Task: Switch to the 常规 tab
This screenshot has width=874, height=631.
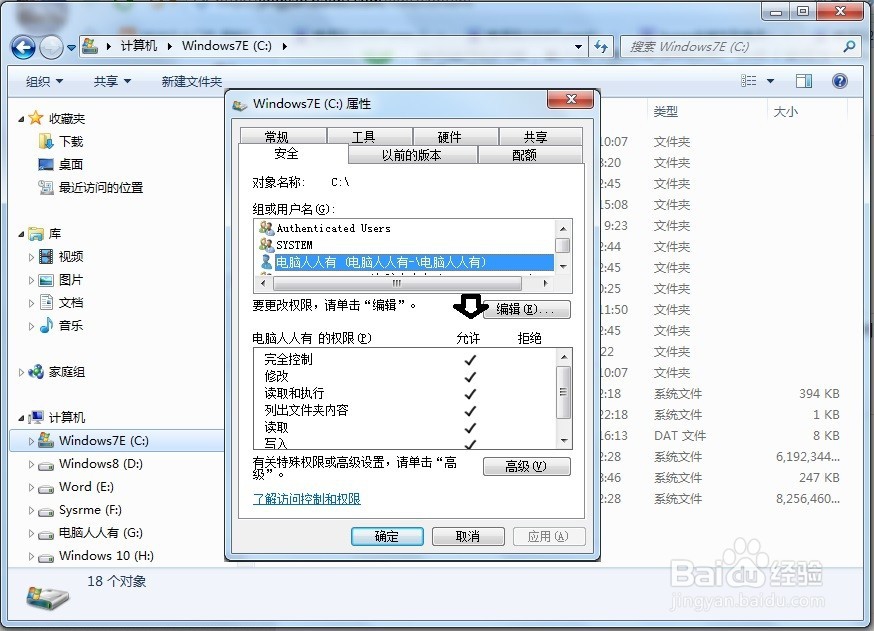Action: pos(283,137)
